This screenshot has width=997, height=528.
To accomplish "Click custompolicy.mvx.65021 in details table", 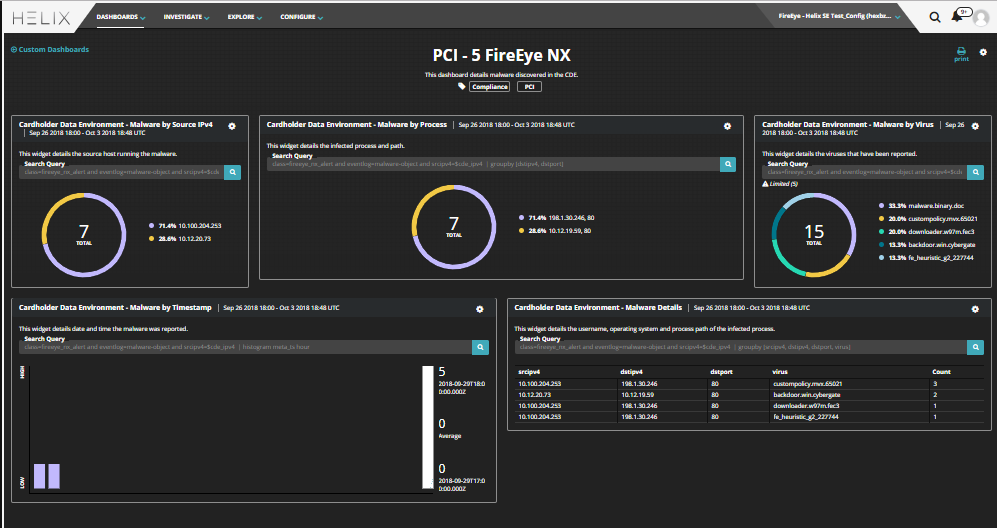I will click(808, 384).
